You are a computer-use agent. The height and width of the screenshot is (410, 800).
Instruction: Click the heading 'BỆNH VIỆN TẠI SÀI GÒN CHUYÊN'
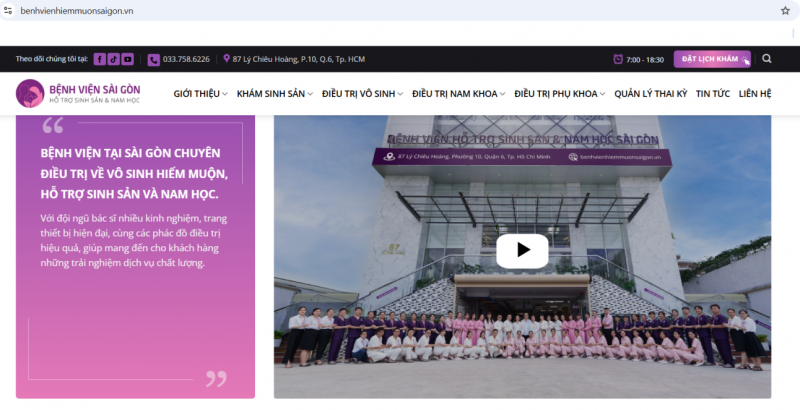(x=131, y=153)
